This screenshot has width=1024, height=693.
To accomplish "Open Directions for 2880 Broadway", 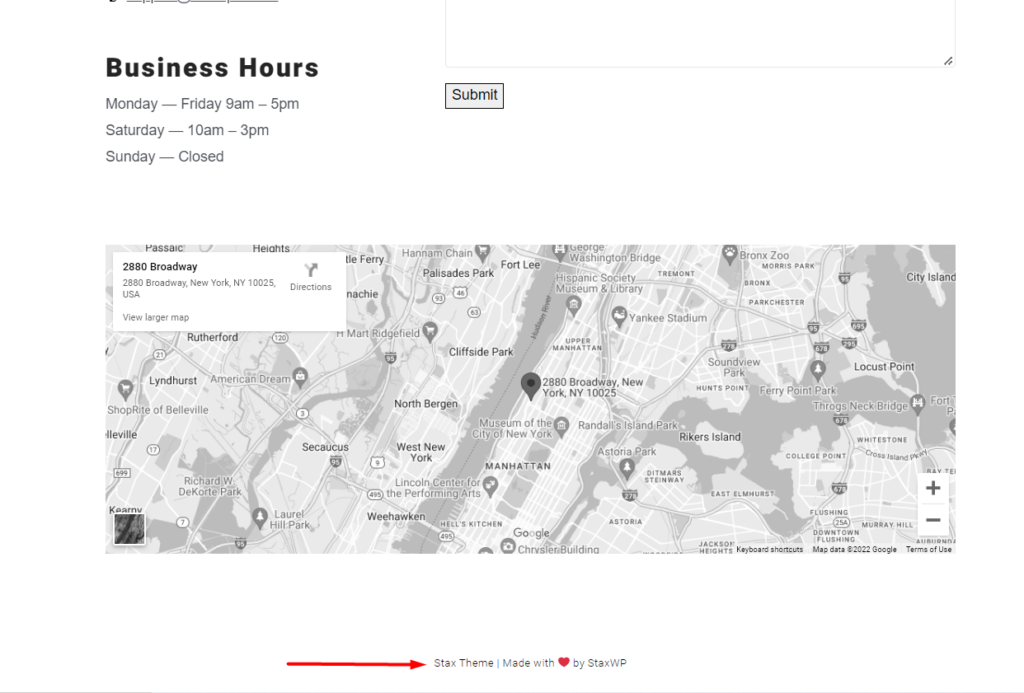I will 311,277.
